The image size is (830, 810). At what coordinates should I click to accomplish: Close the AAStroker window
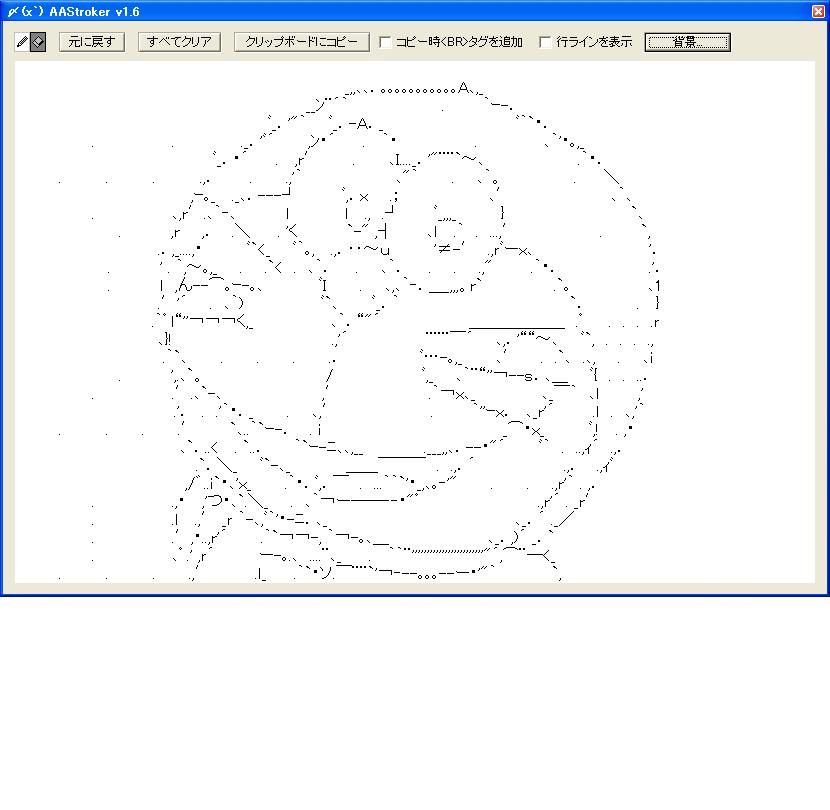click(818, 11)
